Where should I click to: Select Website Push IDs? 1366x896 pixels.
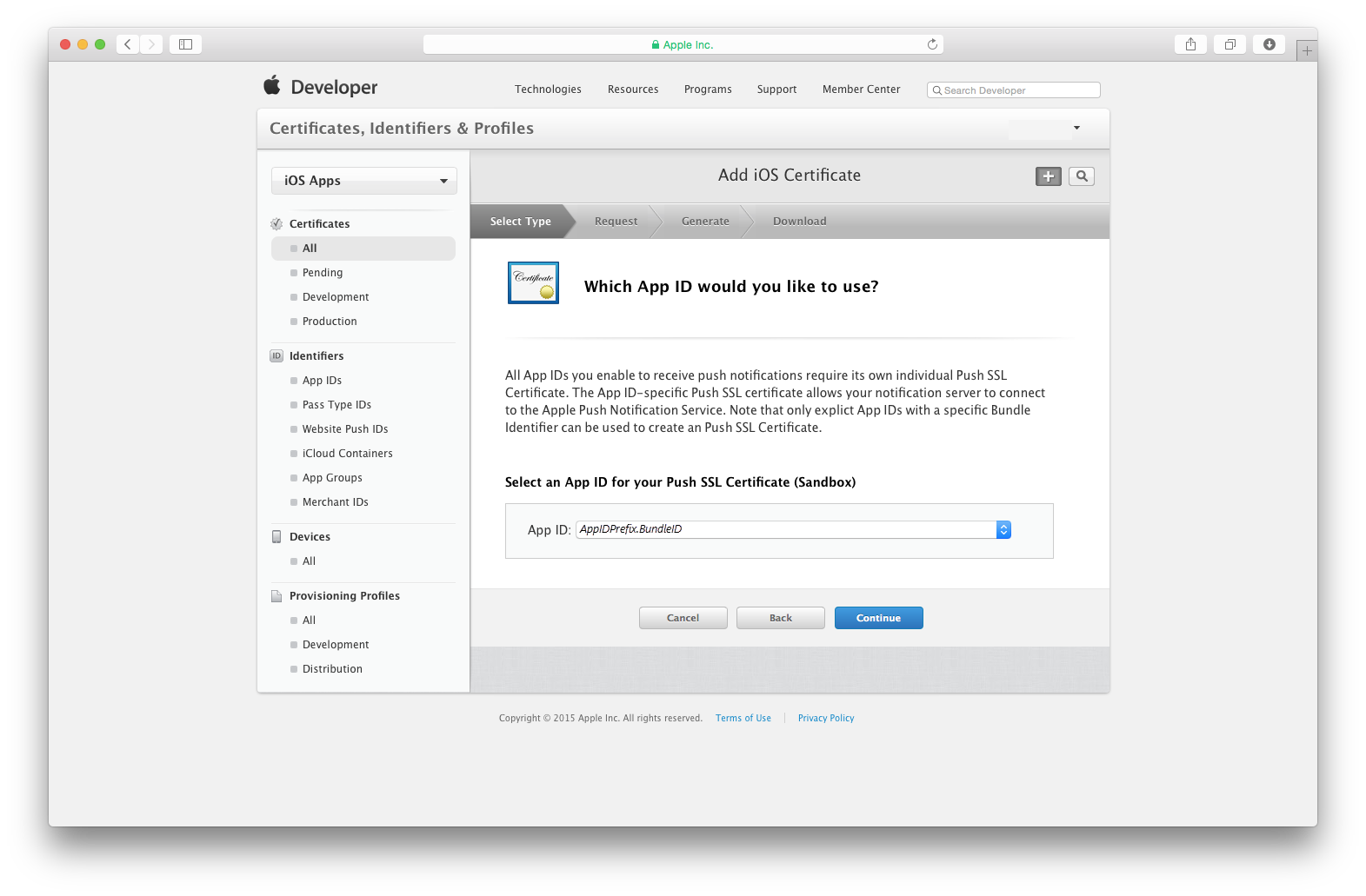[x=345, y=429]
